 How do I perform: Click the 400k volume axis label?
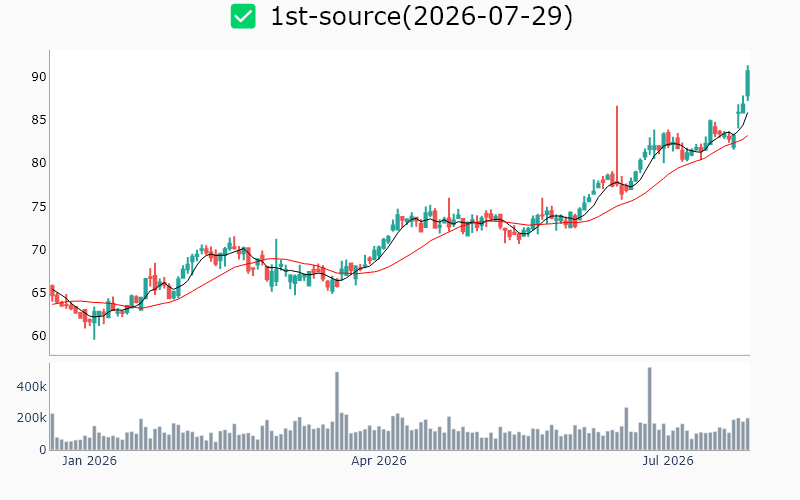click(31, 387)
